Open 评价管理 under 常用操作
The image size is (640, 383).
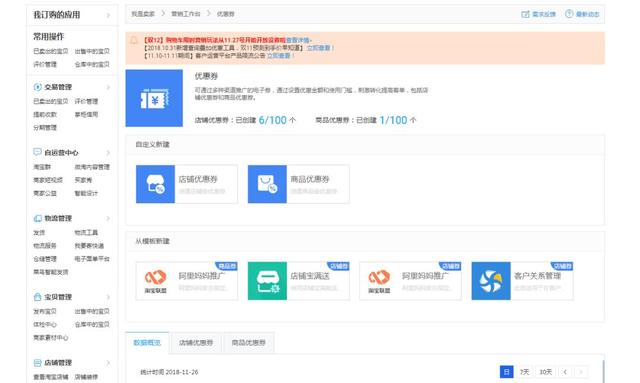[45, 65]
